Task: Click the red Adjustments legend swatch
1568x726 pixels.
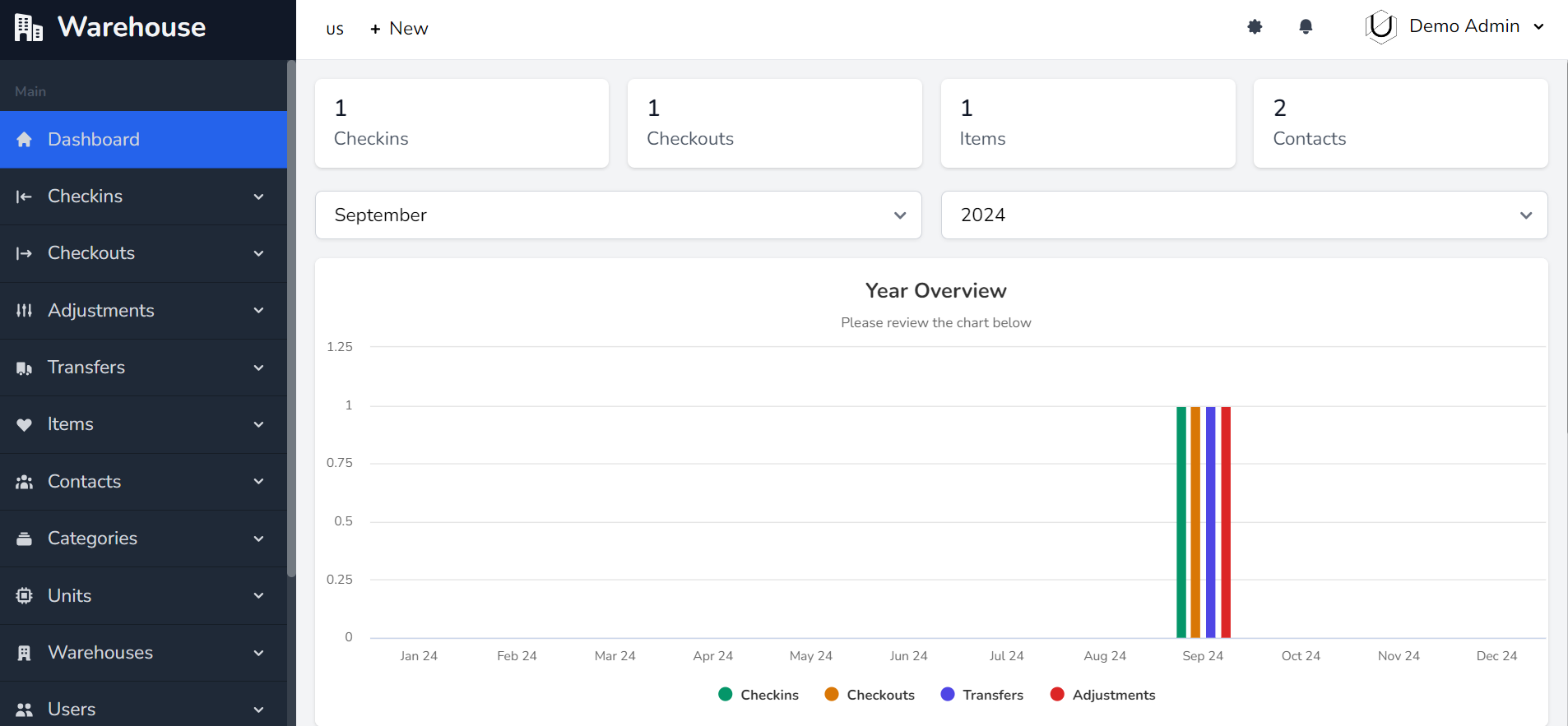Action: (1057, 695)
